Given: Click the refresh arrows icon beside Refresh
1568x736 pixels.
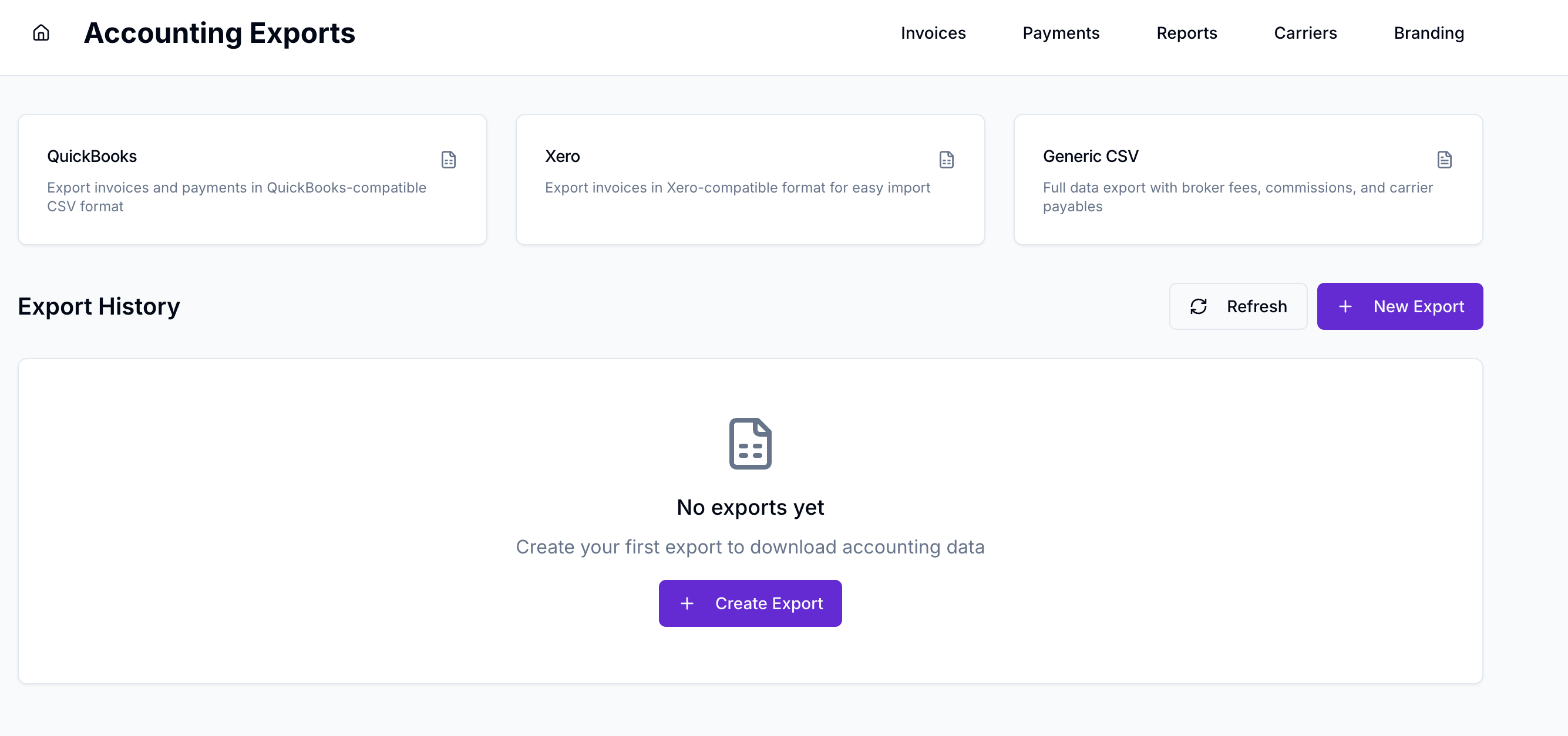Looking at the screenshot, I should tap(1199, 306).
